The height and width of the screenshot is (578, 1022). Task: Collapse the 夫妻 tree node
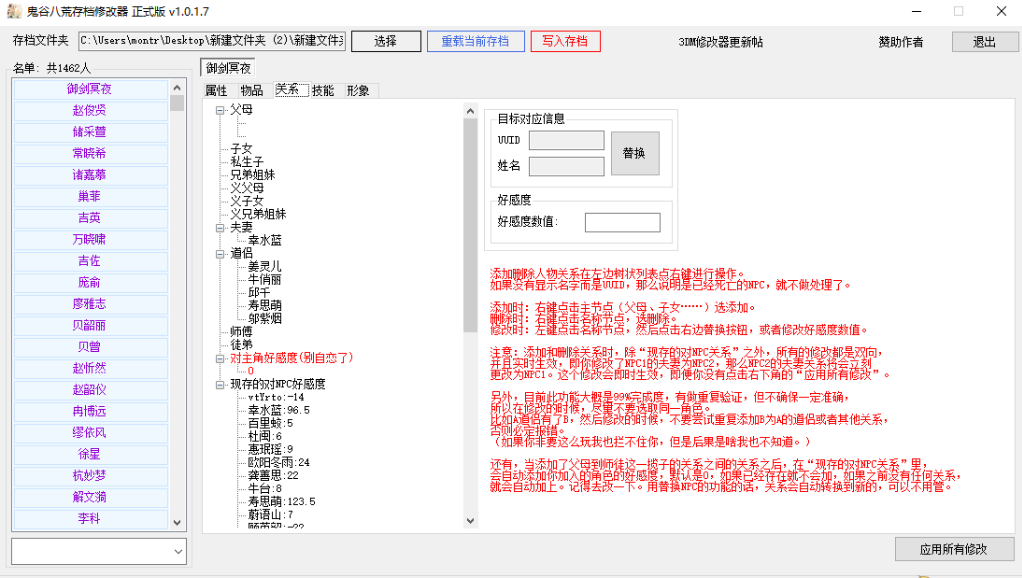tap(220, 227)
